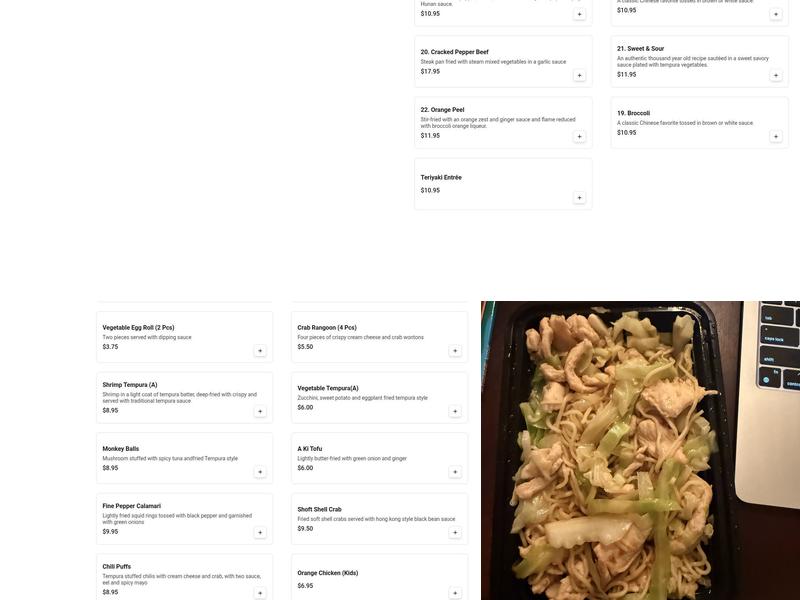
Task: Add 22. Orange Peel to cart
Action: tap(579, 137)
